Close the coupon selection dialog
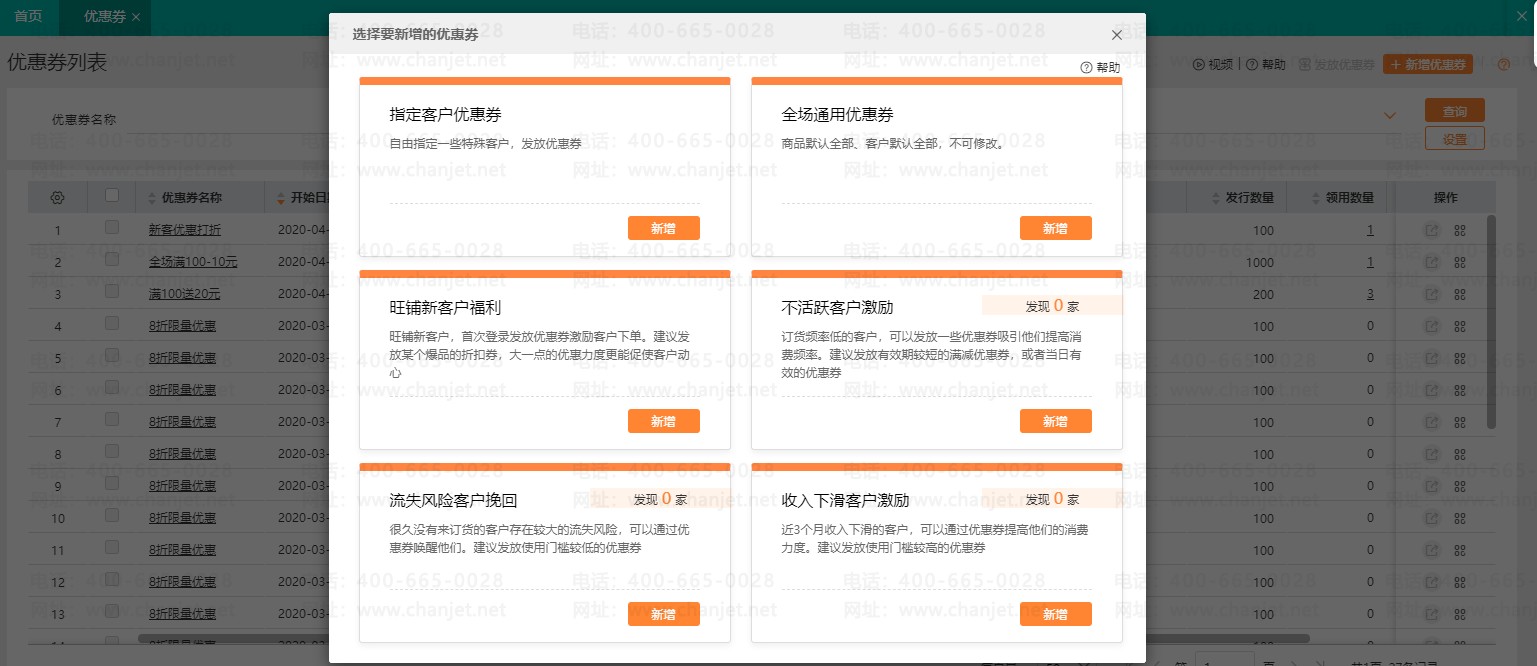This screenshot has width=1537, height=666. click(1117, 35)
